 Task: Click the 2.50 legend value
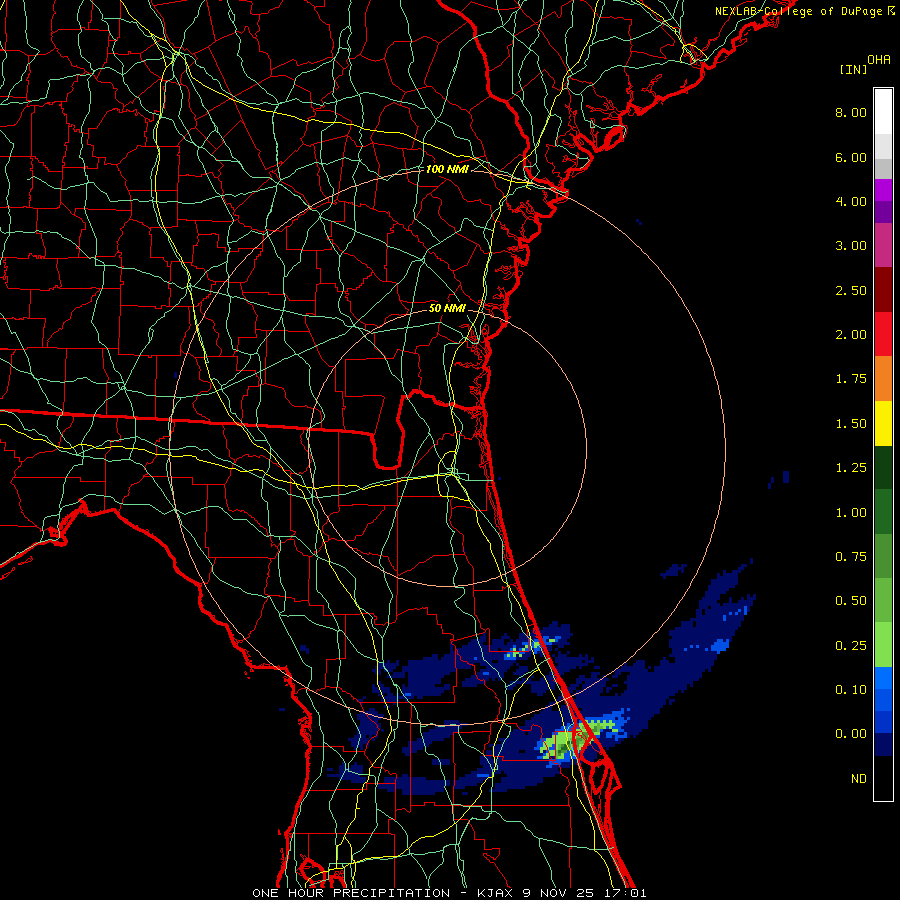coord(851,290)
